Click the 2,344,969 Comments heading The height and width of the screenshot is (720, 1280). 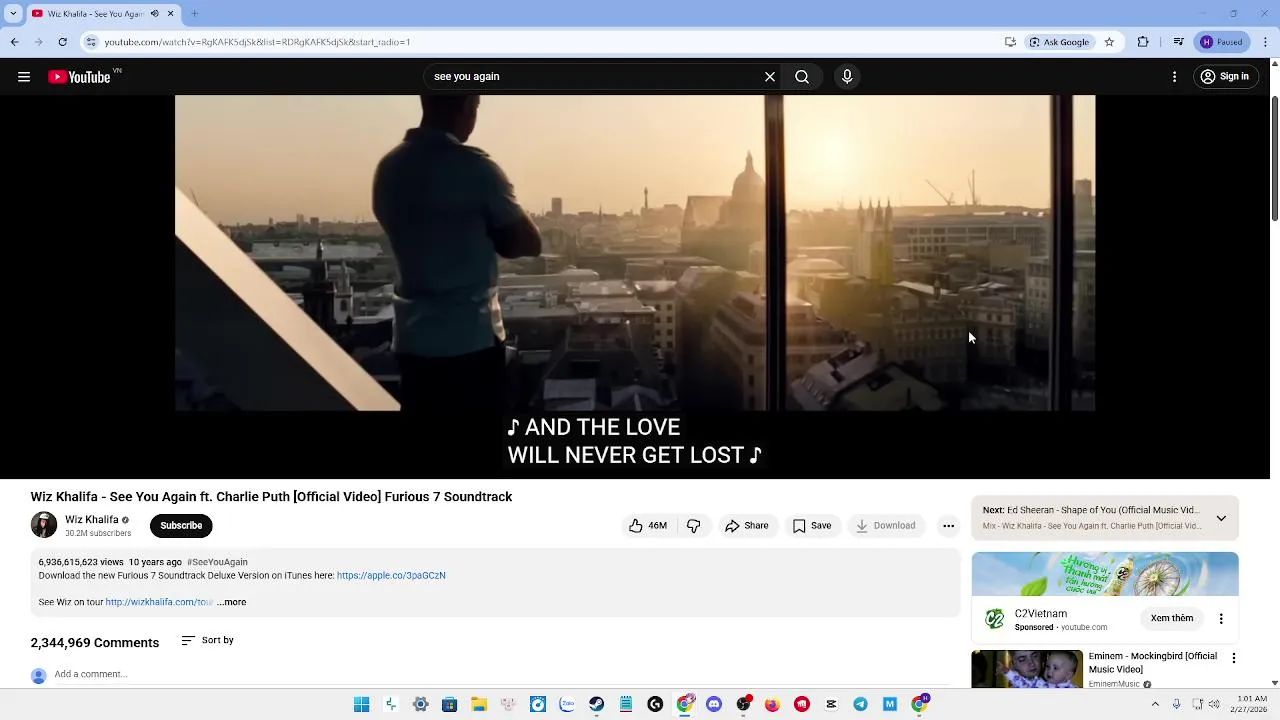pyautogui.click(x=95, y=643)
